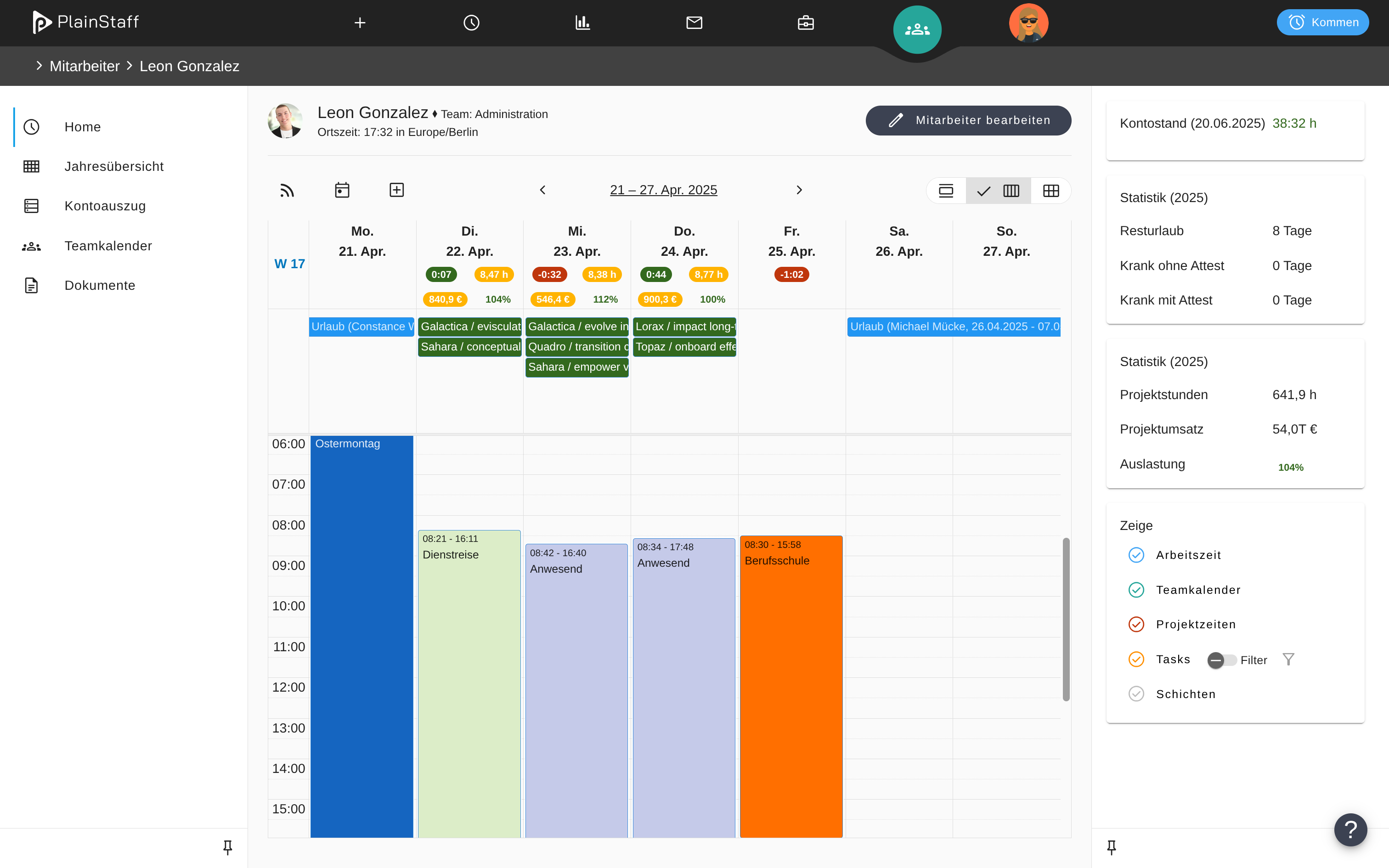The image size is (1389, 868).
Task: Click the Mitarbeiter breadcrumb link
Action: (85, 66)
